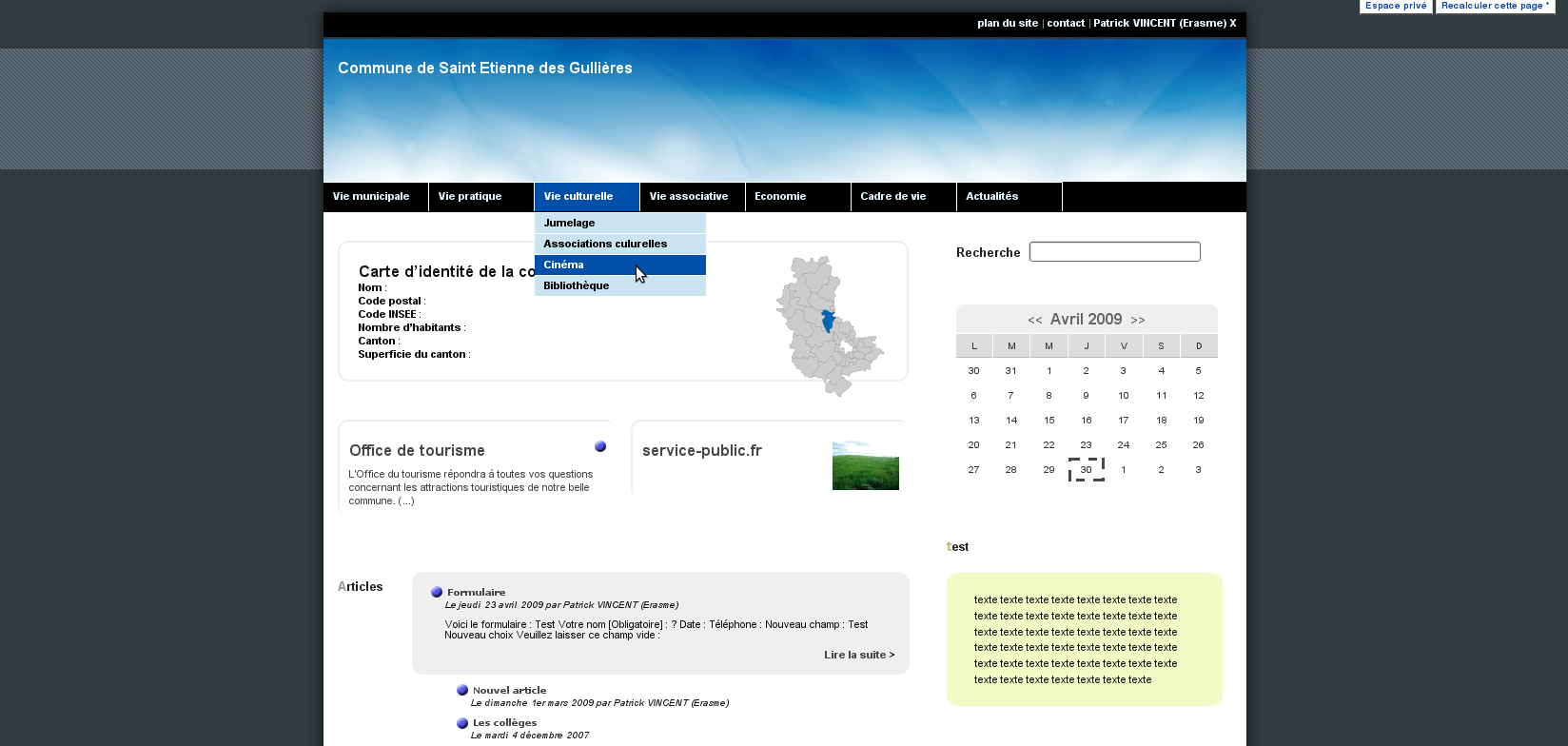1568x746 pixels.
Task: Select Jumelage from the submenu
Action: pyautogui.click(x=569, y=223)
